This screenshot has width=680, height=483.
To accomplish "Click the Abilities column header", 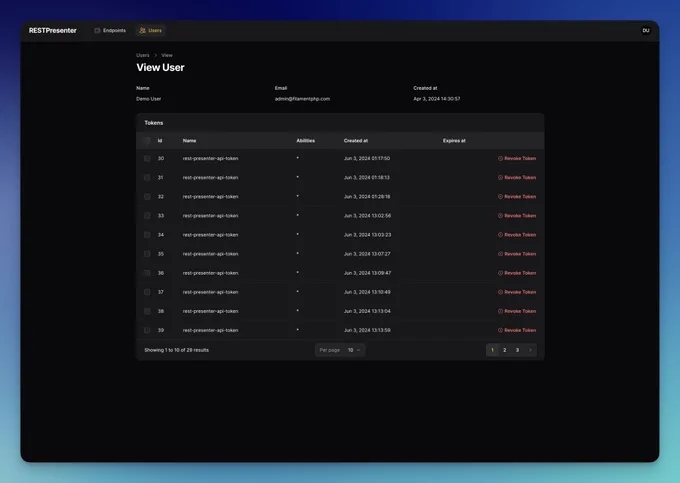I will 306,140.
